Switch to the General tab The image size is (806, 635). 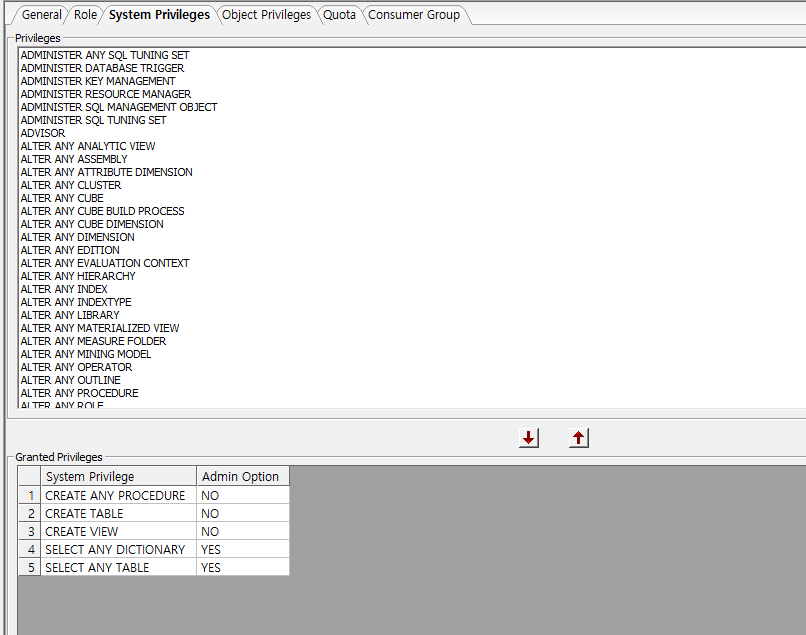coord(41,15)
